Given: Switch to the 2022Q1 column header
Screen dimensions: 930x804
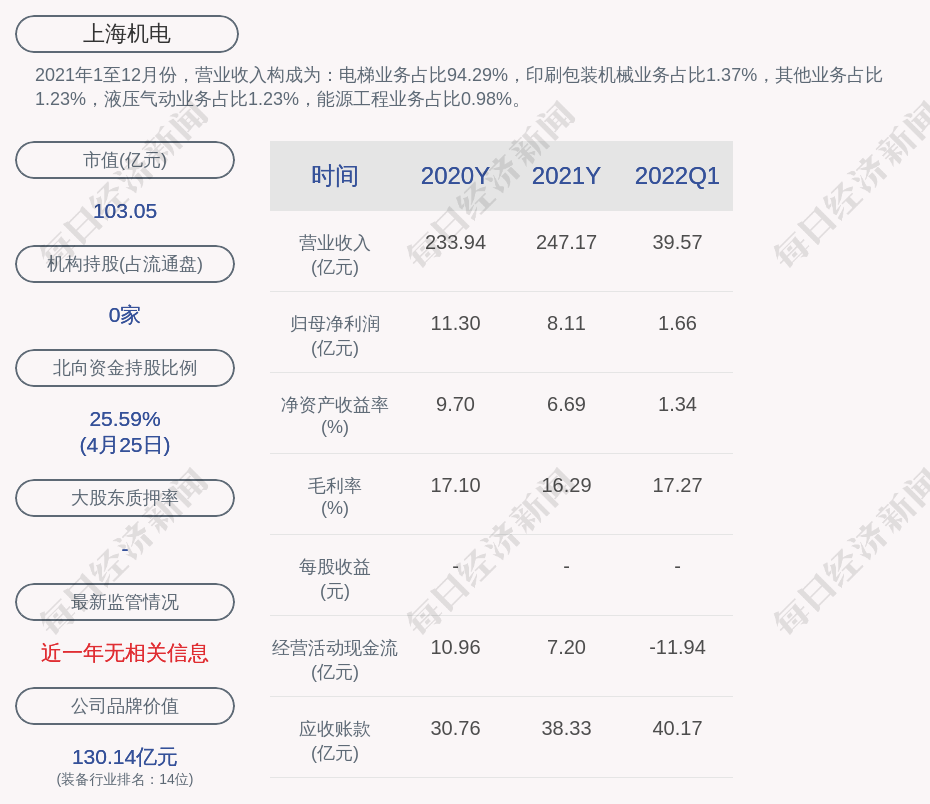Looking at the screenshot, I should [677, 176].
